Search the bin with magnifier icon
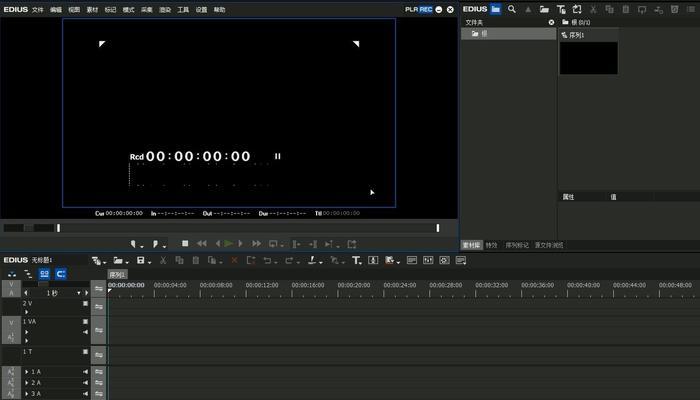The height and width of the screenshot is (400, 700). [512, 9]
